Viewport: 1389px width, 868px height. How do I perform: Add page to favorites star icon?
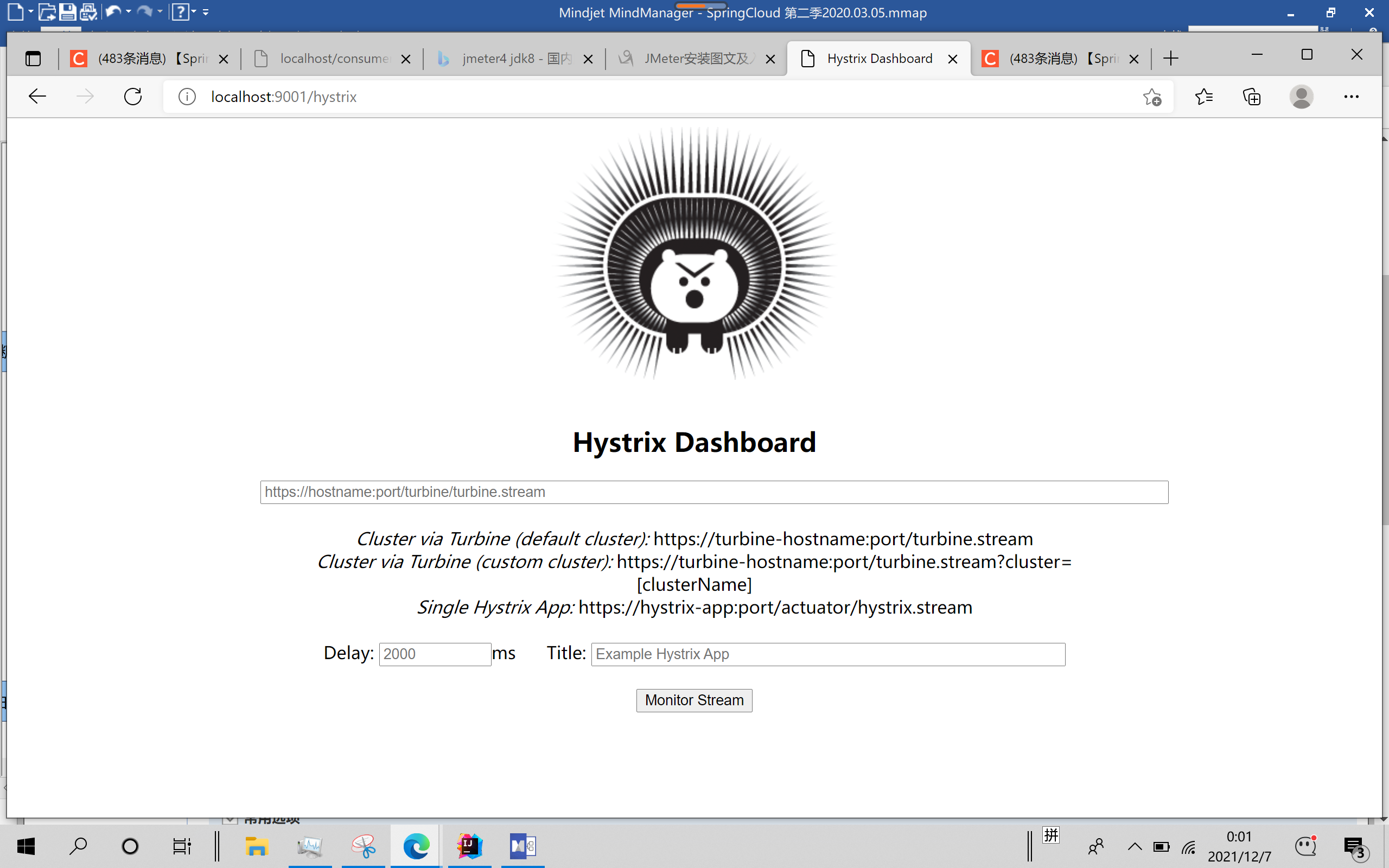(1151, 97)
